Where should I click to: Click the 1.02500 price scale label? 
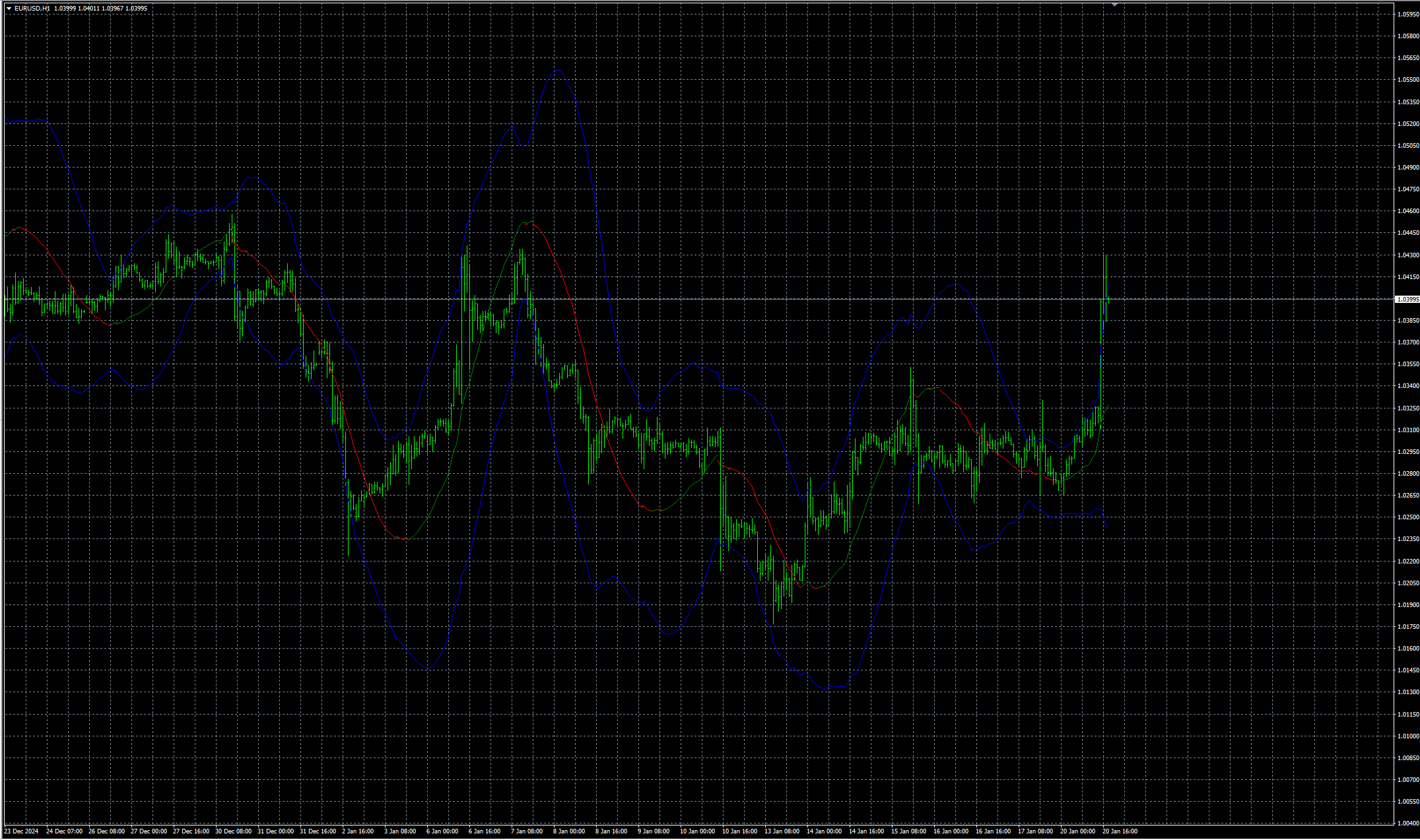pyautogui.click(x=1408, y=517)
